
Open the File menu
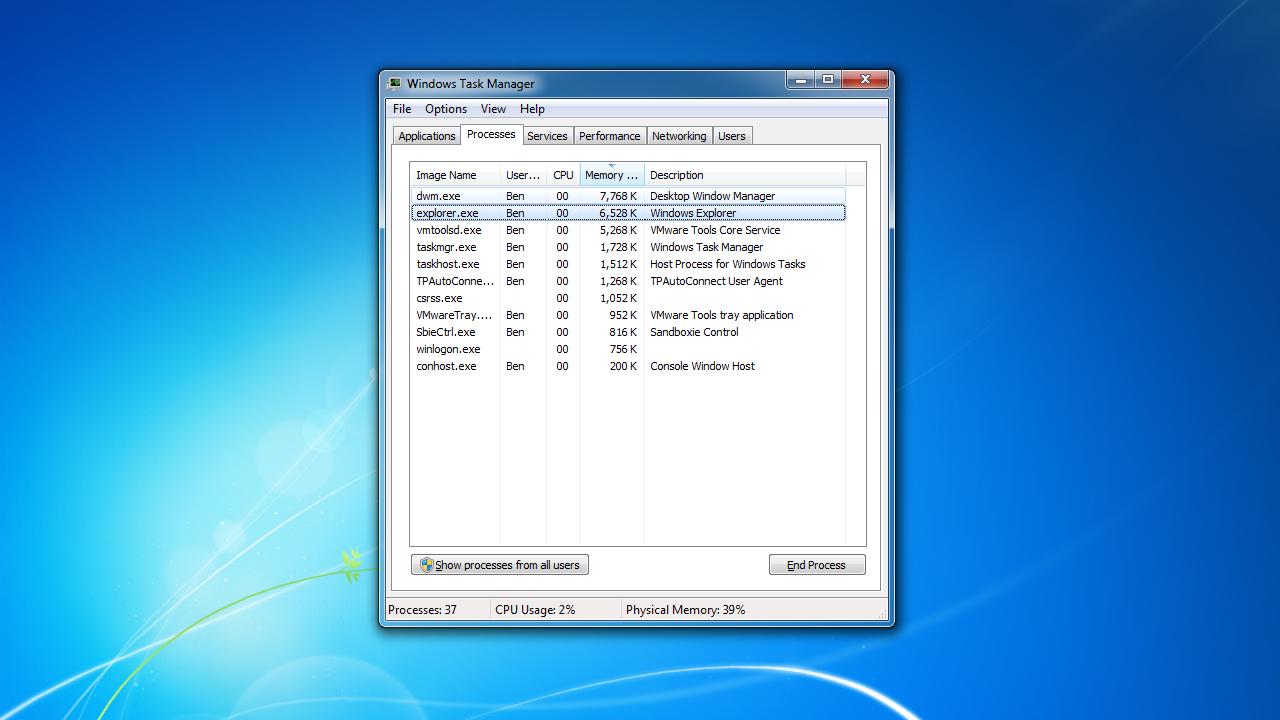click(402, 109)
